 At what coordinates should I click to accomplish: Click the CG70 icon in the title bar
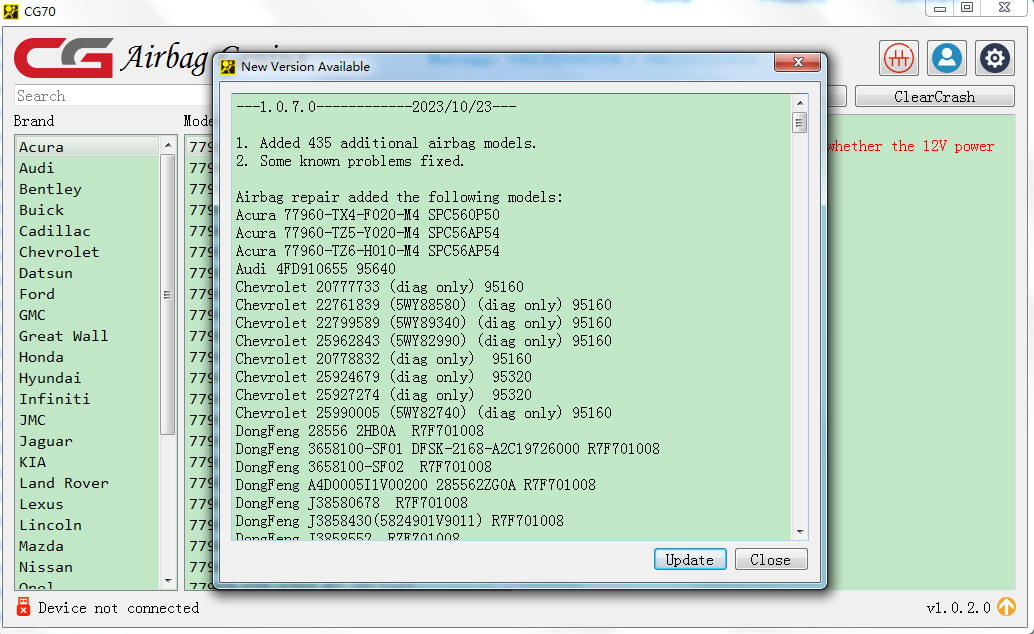11,11
